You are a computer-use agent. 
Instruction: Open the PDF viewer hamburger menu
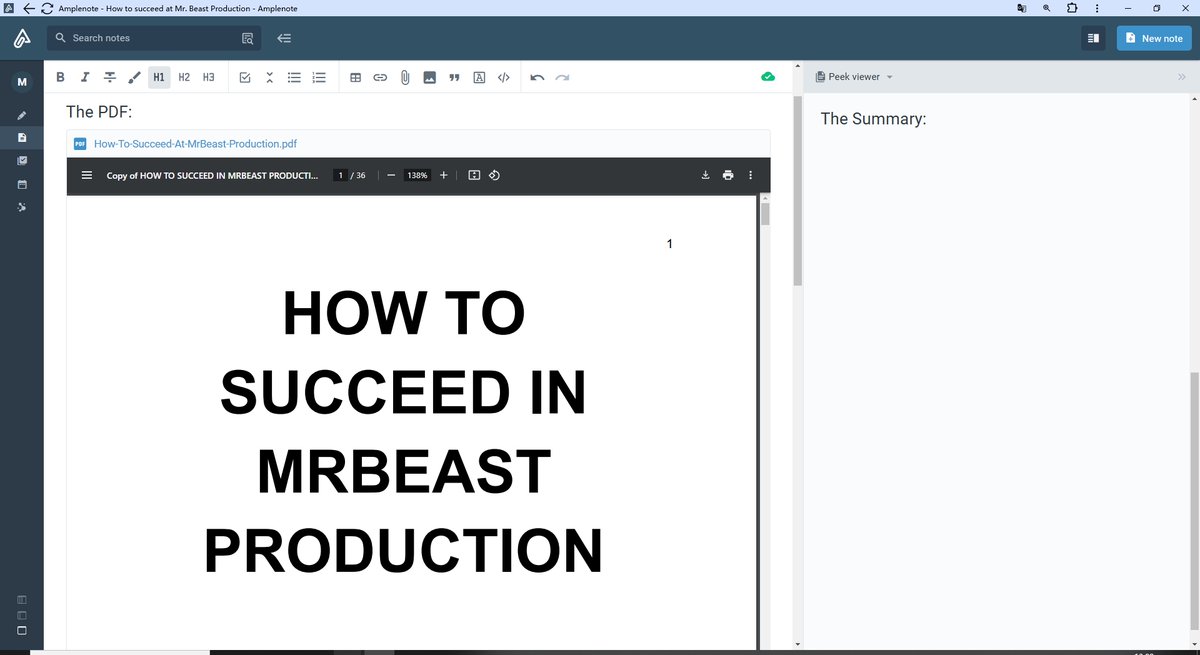(x=86, y=175)
